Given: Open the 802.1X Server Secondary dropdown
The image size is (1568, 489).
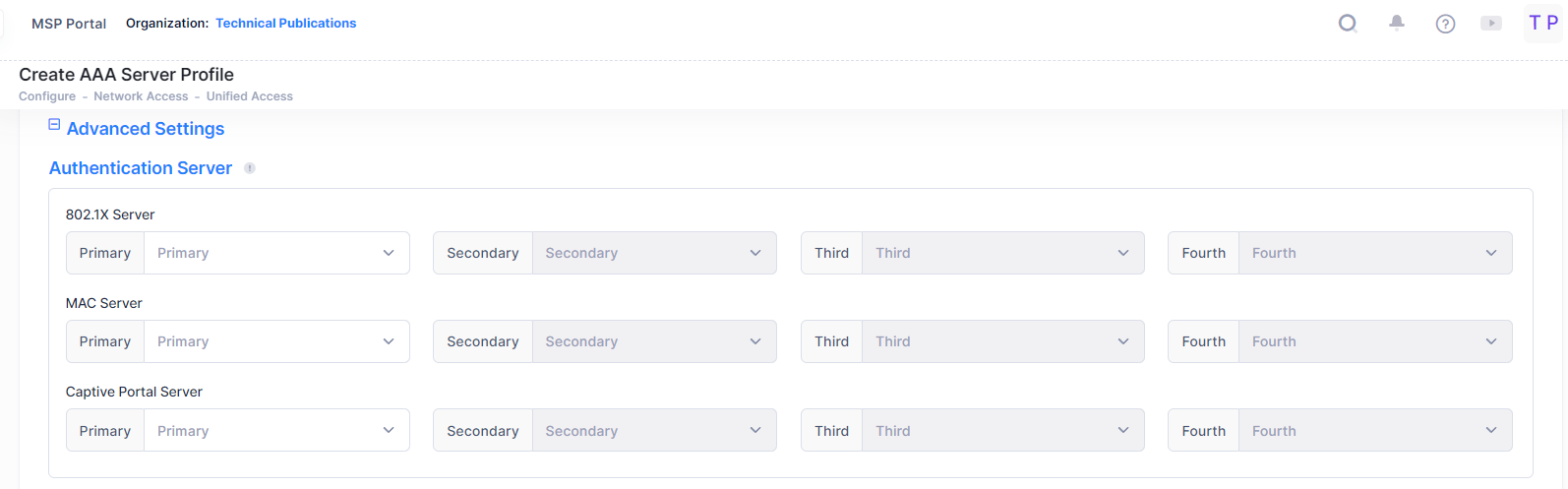Looking at the screenshot, I should [x=653, y=253].
